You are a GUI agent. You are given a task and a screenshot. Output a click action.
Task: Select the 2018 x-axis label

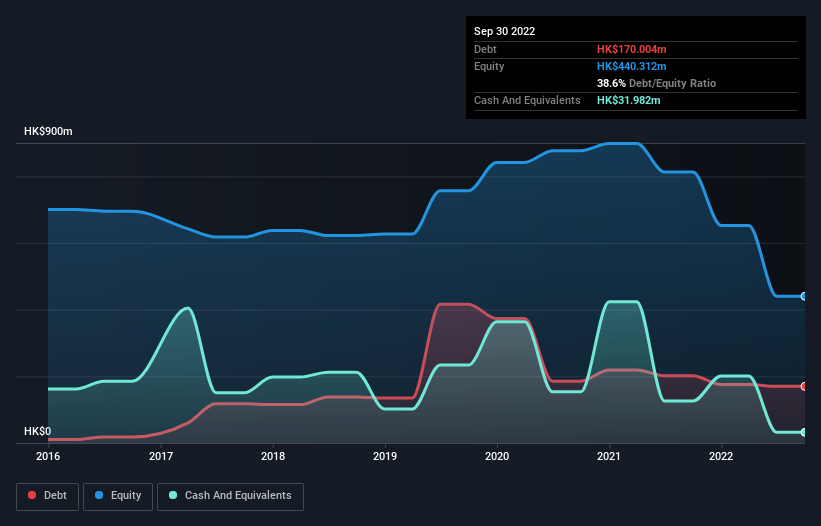[273, 456]
